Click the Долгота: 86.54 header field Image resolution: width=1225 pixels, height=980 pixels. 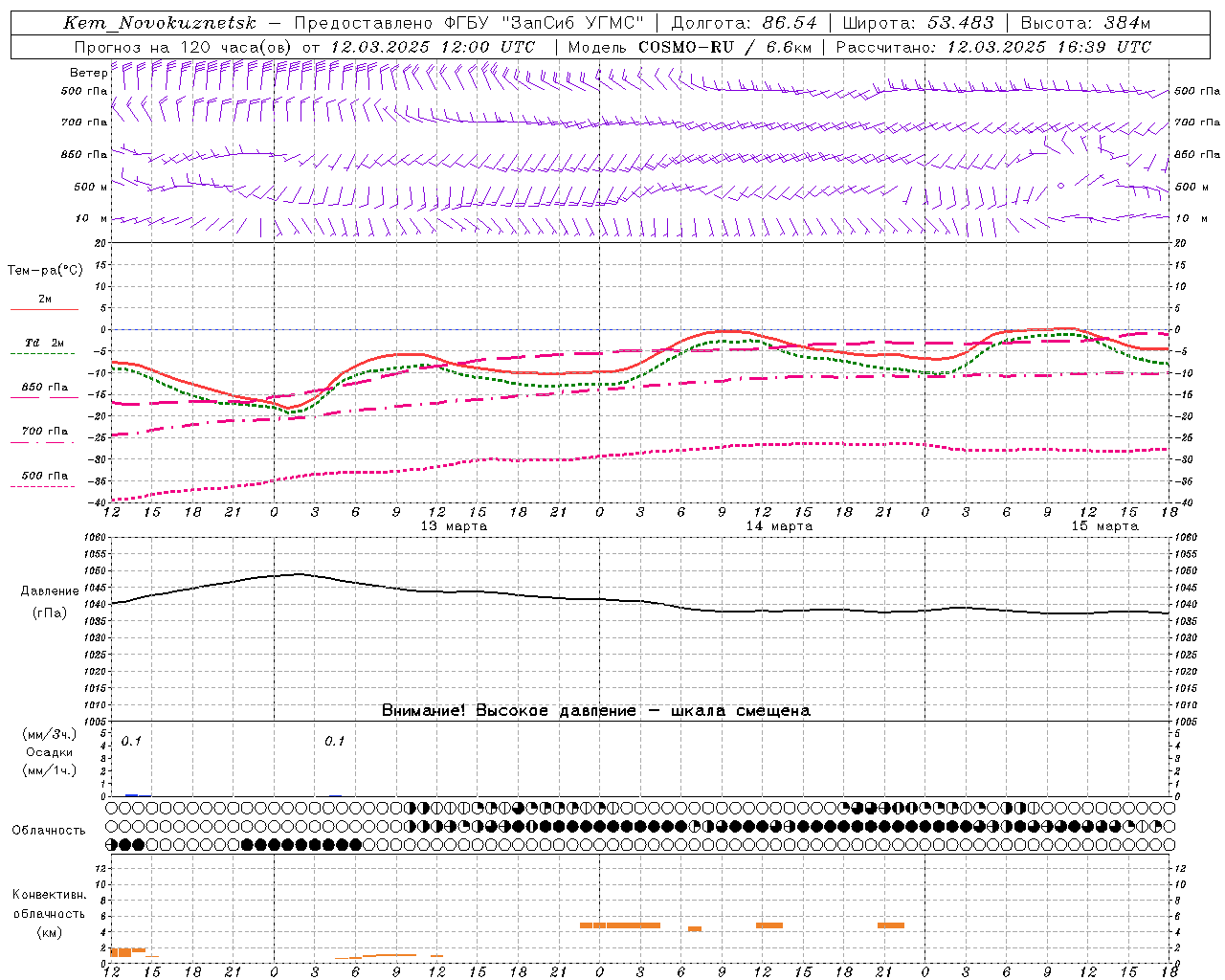point(744,23)
